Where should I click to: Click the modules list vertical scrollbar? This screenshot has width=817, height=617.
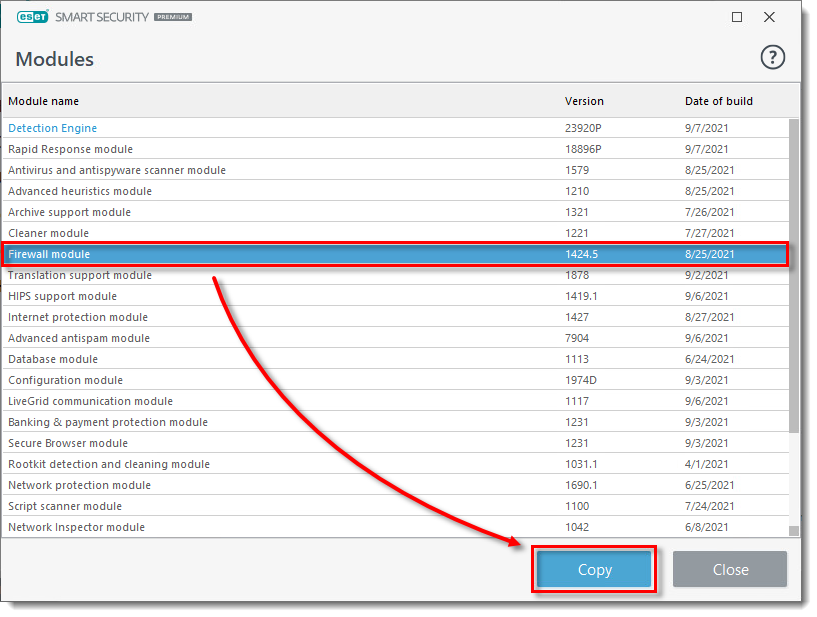click(794, 276)
